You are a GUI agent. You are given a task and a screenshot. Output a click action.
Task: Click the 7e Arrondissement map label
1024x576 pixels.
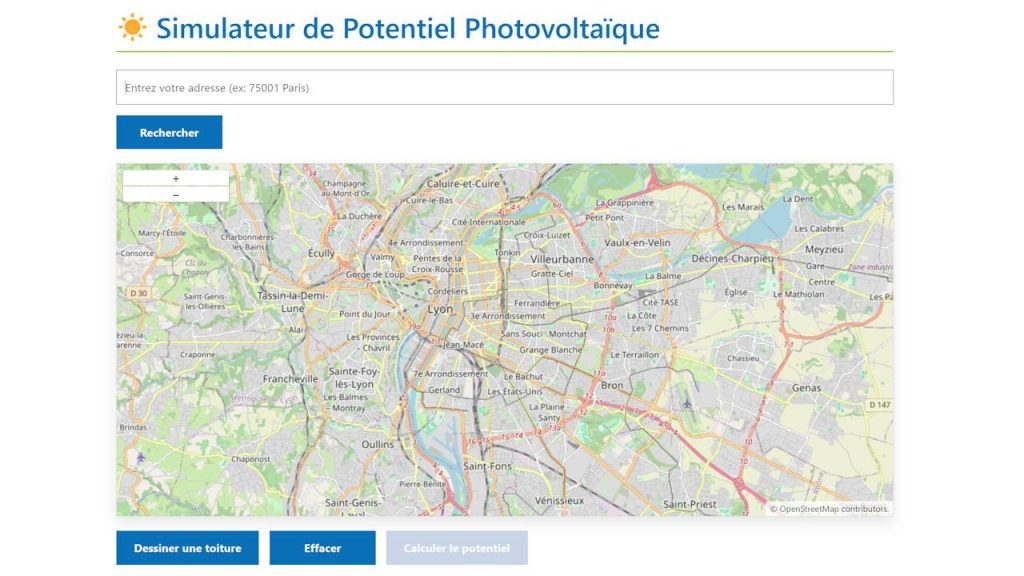coord(451,374)
